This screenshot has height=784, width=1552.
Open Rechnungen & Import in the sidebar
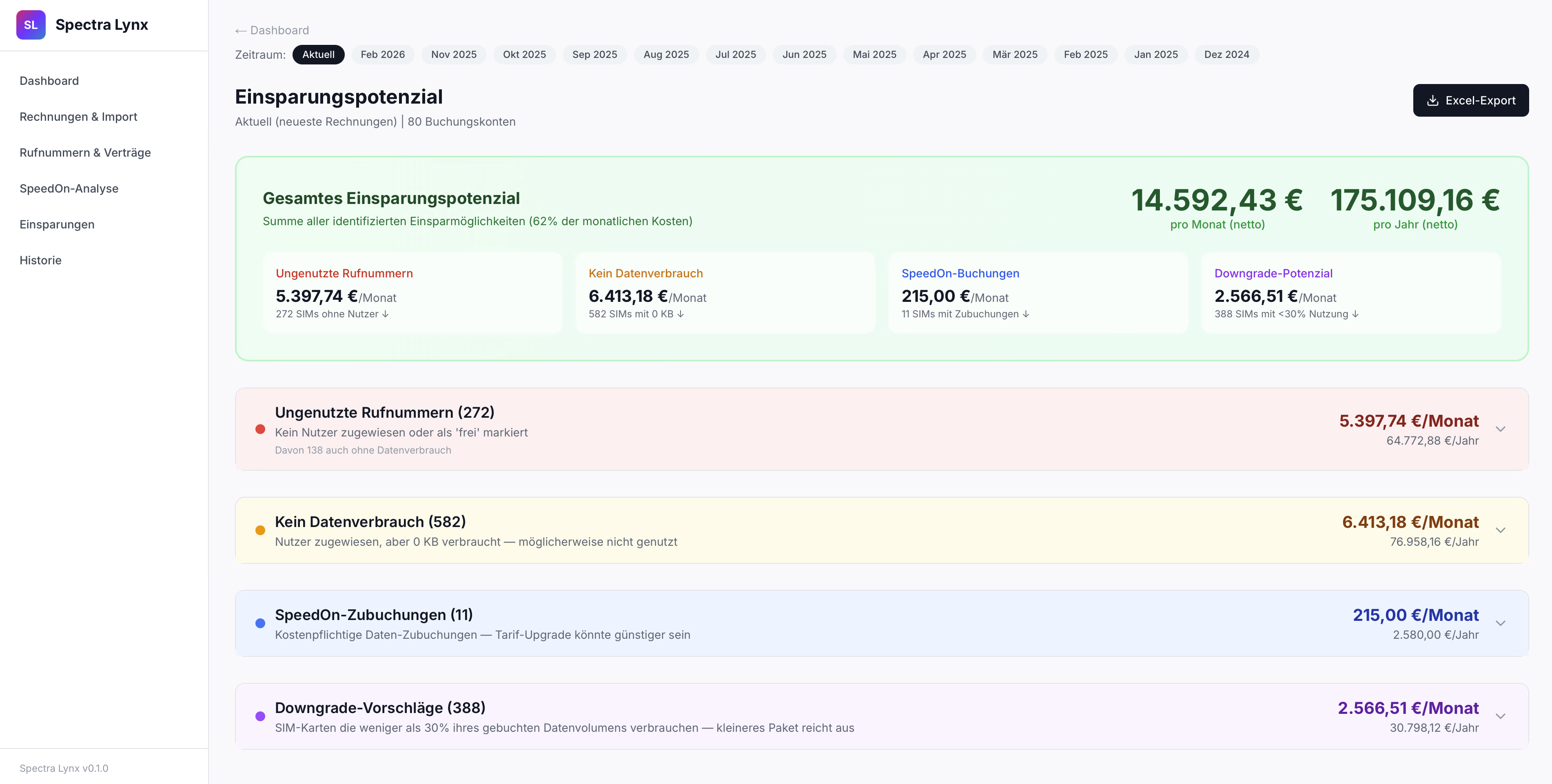(x=78, y=116)
